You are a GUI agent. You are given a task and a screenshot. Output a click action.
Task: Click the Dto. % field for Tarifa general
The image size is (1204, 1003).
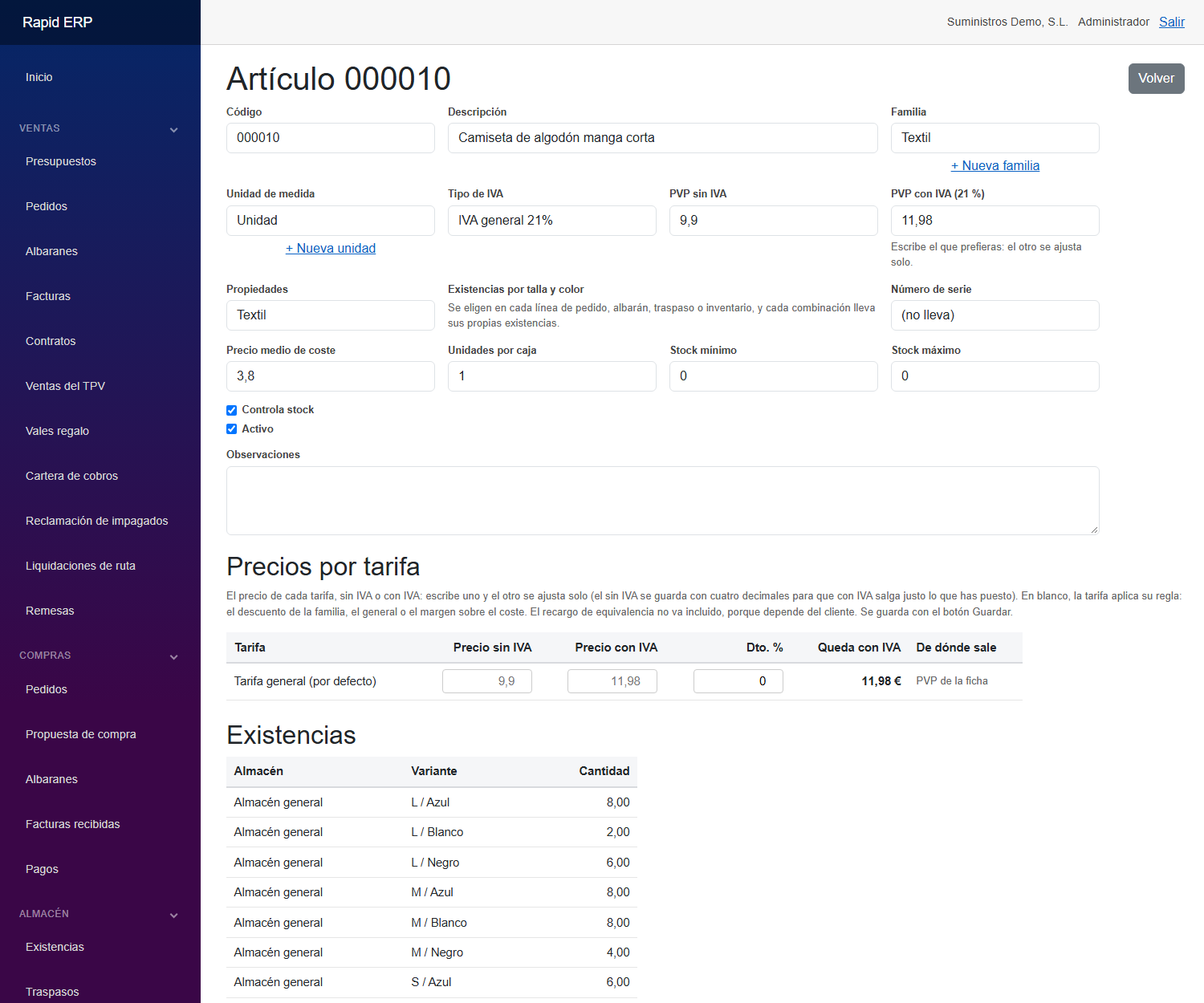click(738, 681)
